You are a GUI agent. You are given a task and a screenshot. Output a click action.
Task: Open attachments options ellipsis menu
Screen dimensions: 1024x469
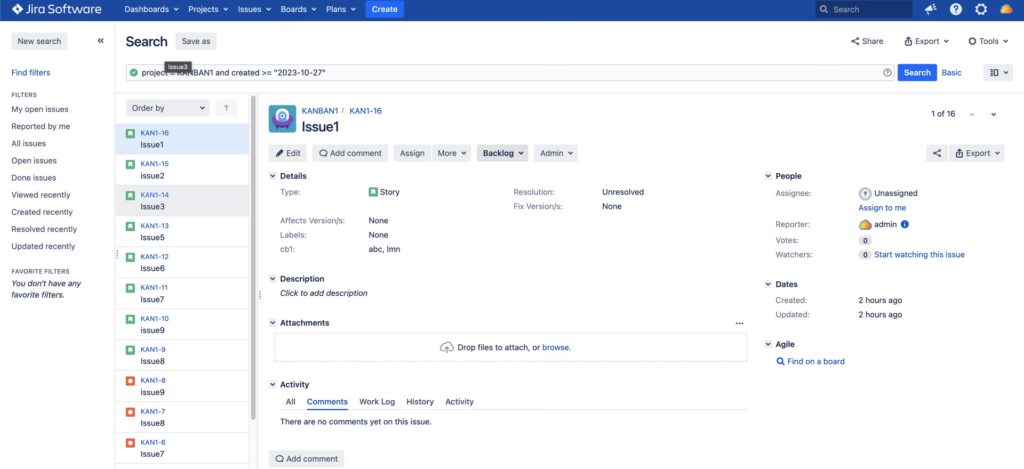(739, 323)
